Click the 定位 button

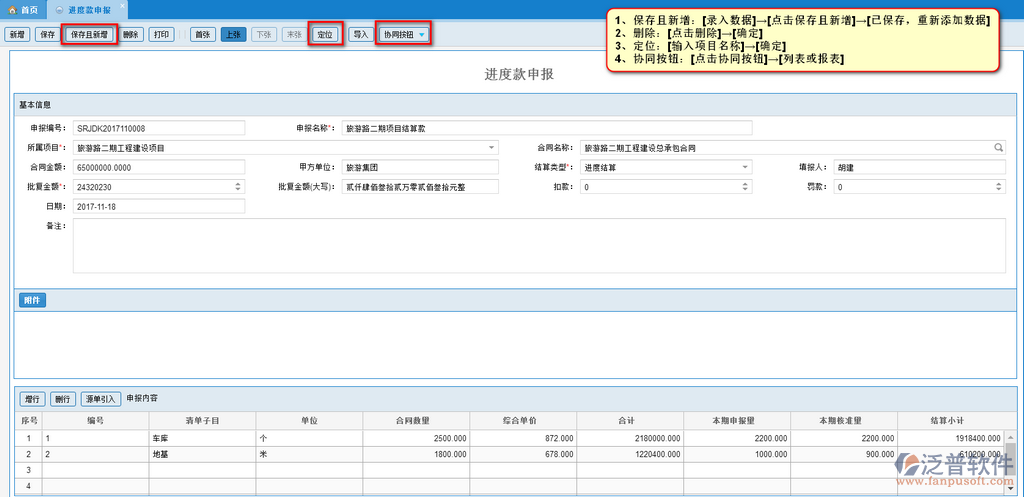coord(326,35)
